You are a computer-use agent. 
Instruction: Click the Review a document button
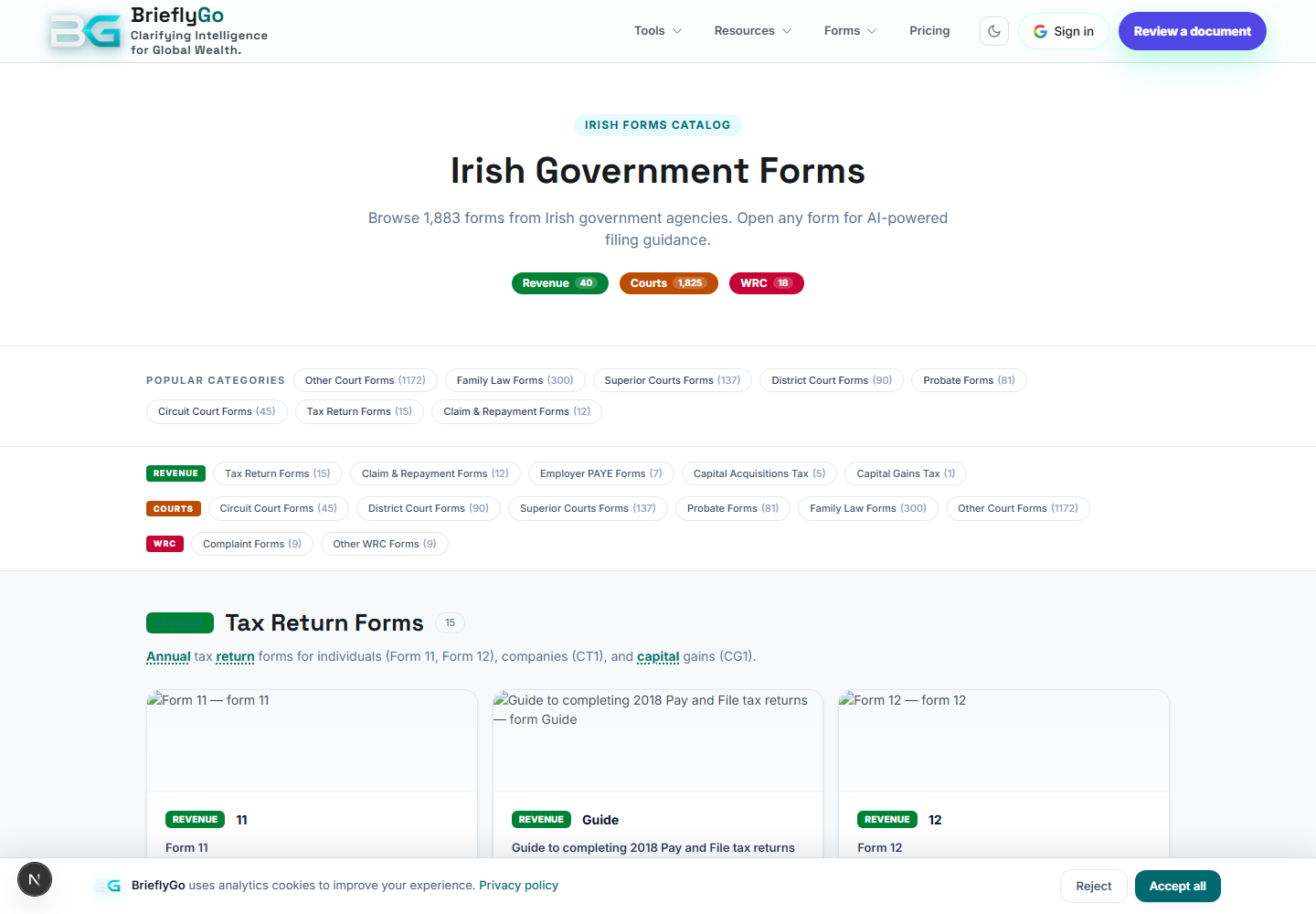click(1192, 31)
